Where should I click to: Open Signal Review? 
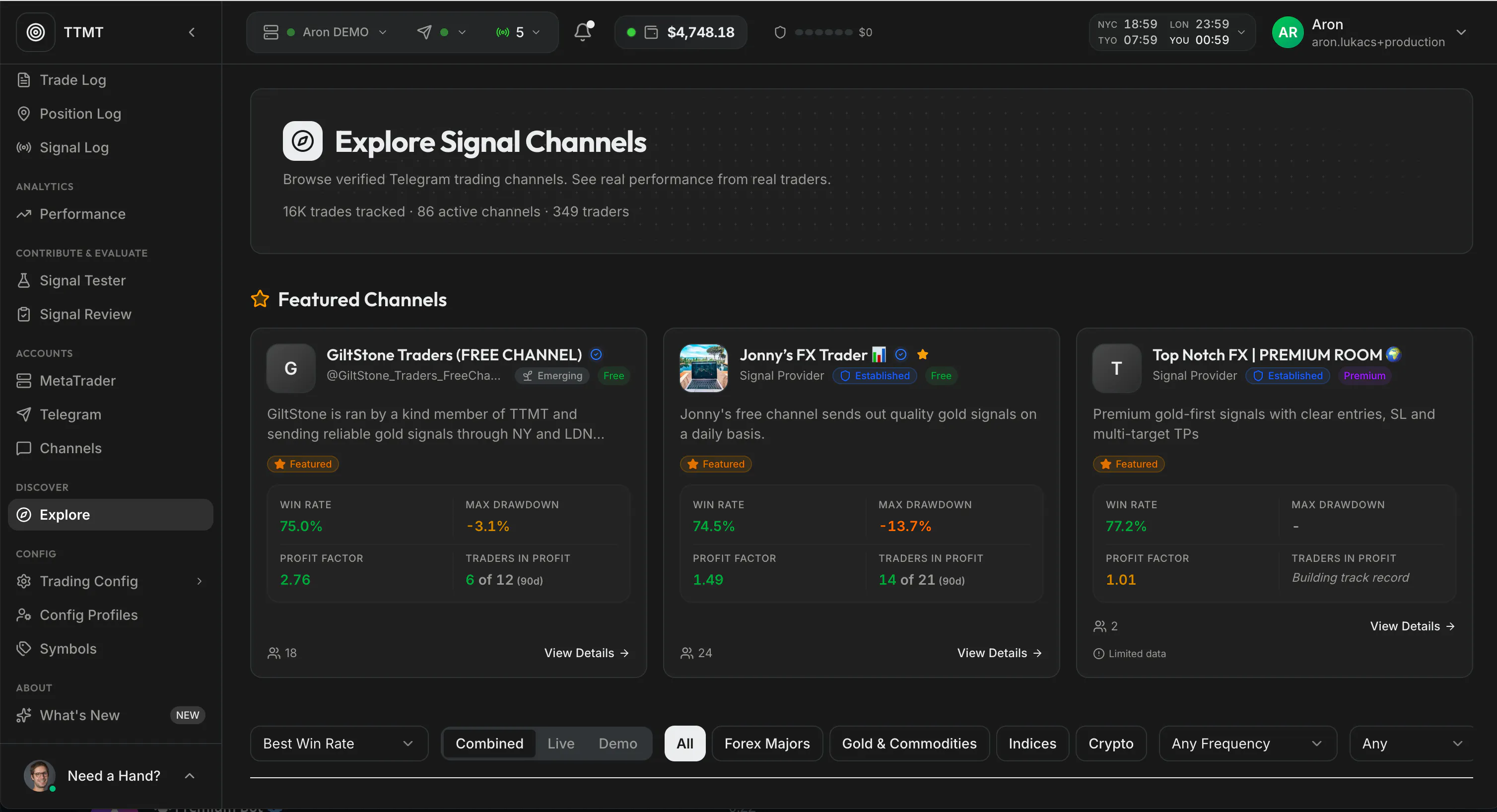pos(85,314)
